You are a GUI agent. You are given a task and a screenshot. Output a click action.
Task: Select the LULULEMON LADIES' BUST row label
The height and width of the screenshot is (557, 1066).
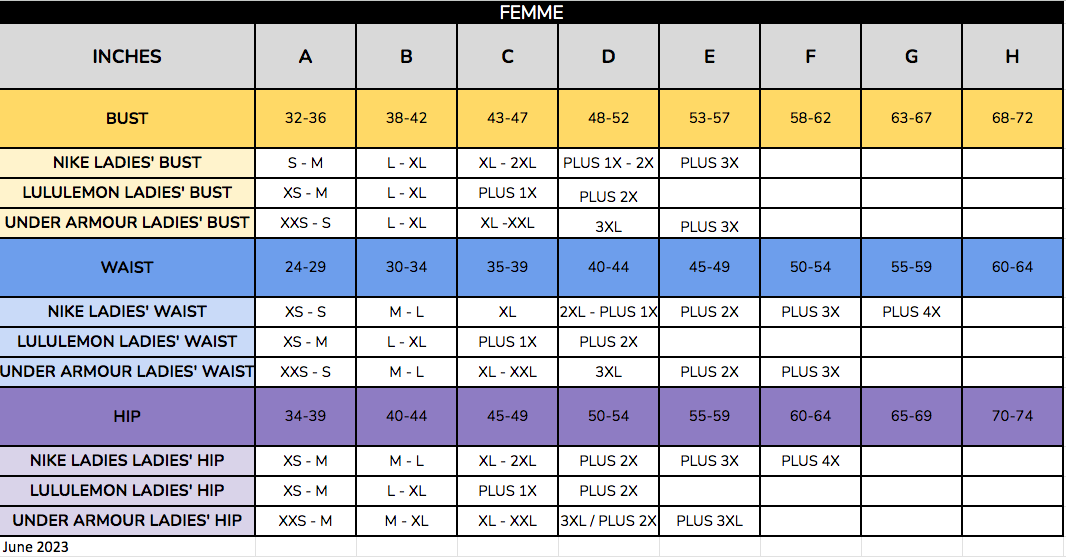127,192
